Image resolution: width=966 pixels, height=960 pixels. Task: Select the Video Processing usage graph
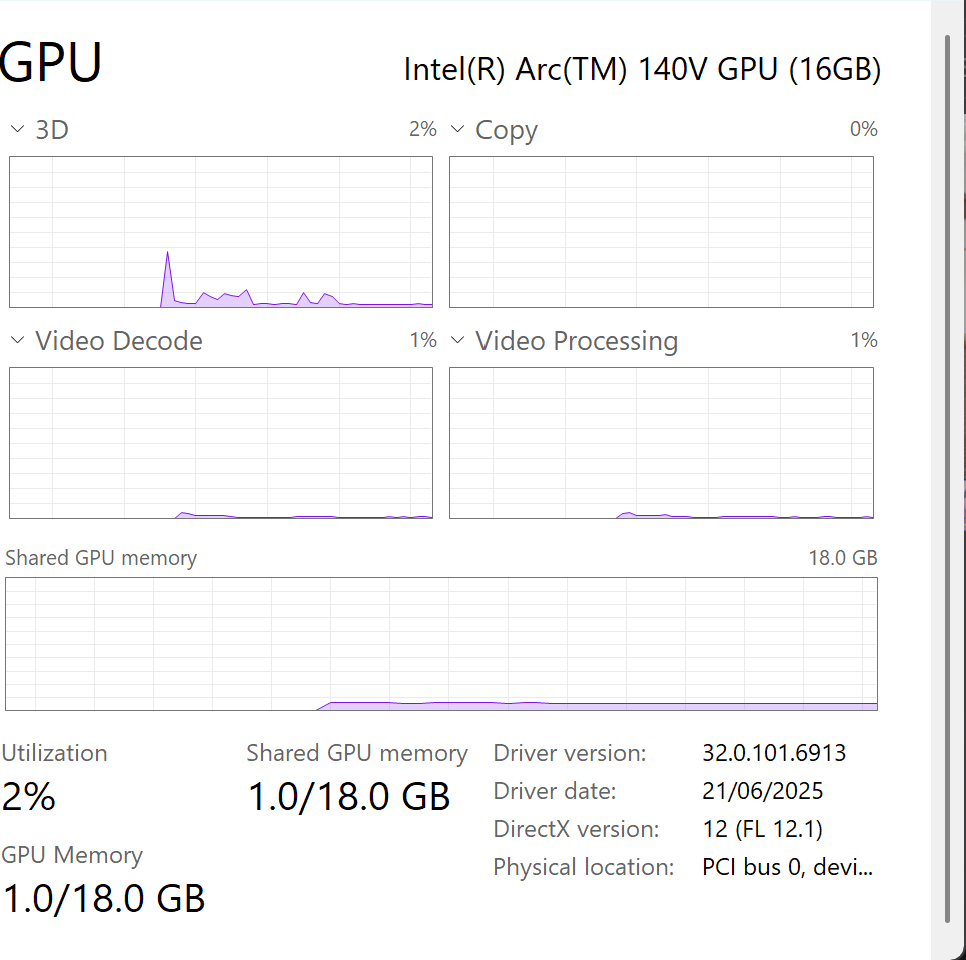pos(661,443)
